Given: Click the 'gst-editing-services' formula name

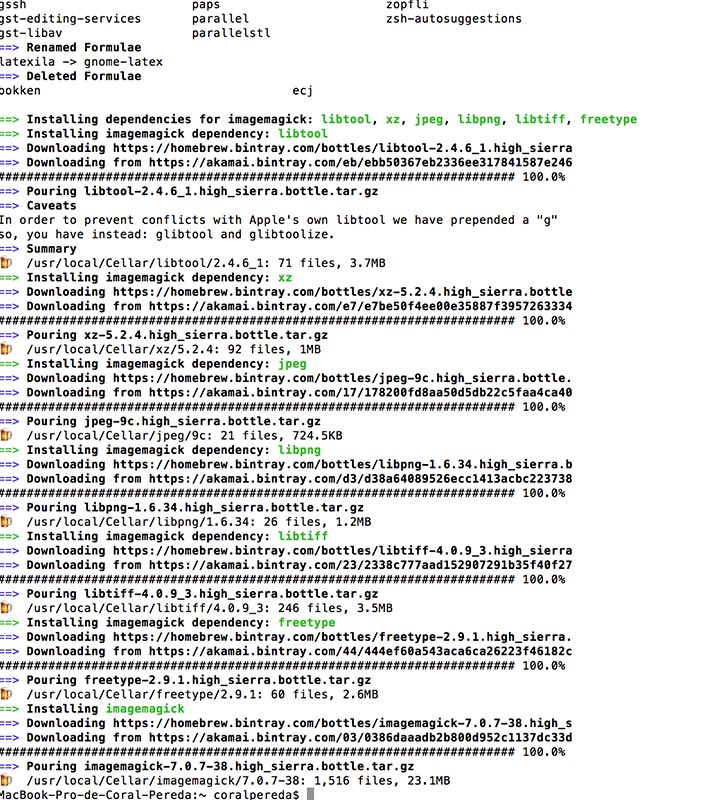Looking at the screenshot, I should tap(70, 19).
